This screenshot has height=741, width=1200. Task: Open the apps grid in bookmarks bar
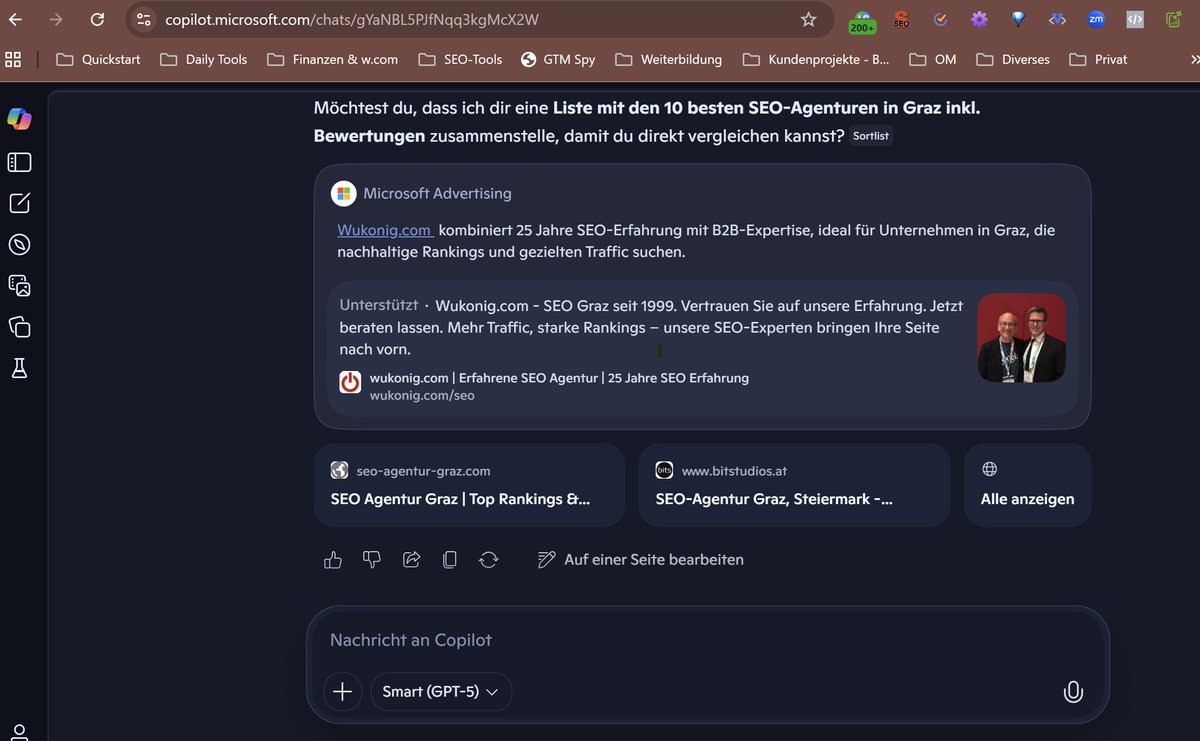click(13, 59)
